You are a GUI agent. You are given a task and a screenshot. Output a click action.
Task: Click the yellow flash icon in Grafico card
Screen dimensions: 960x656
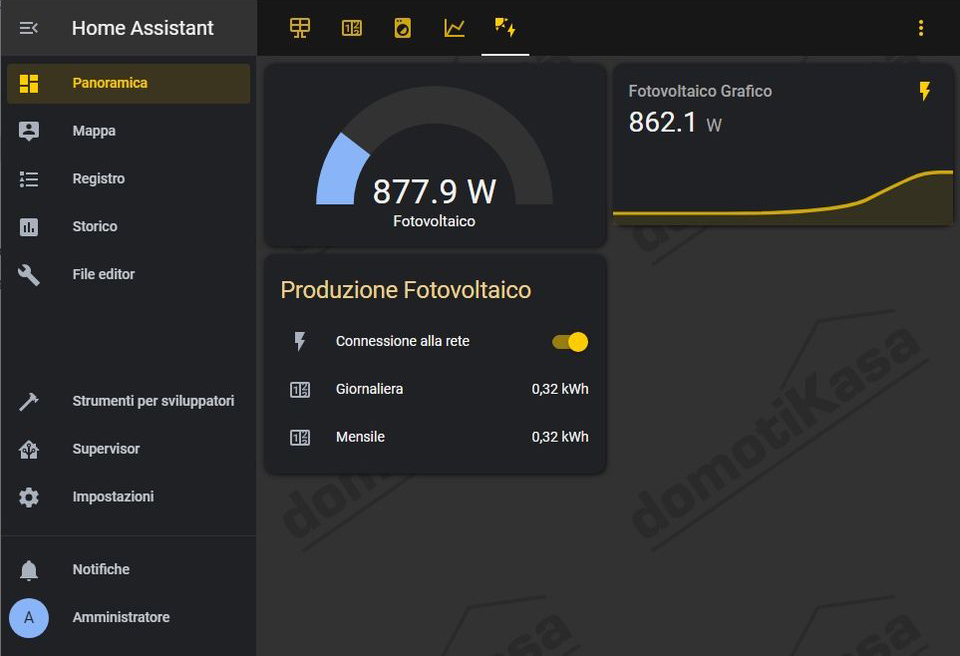click(x=924, y=91)
